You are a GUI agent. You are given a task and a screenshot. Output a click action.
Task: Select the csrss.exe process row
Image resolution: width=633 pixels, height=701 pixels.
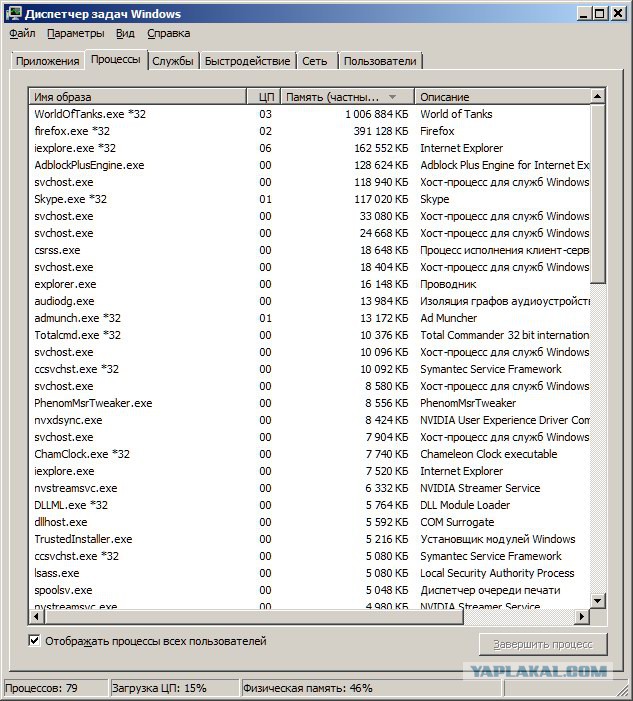pyautogui.click(x=309, y=250)
